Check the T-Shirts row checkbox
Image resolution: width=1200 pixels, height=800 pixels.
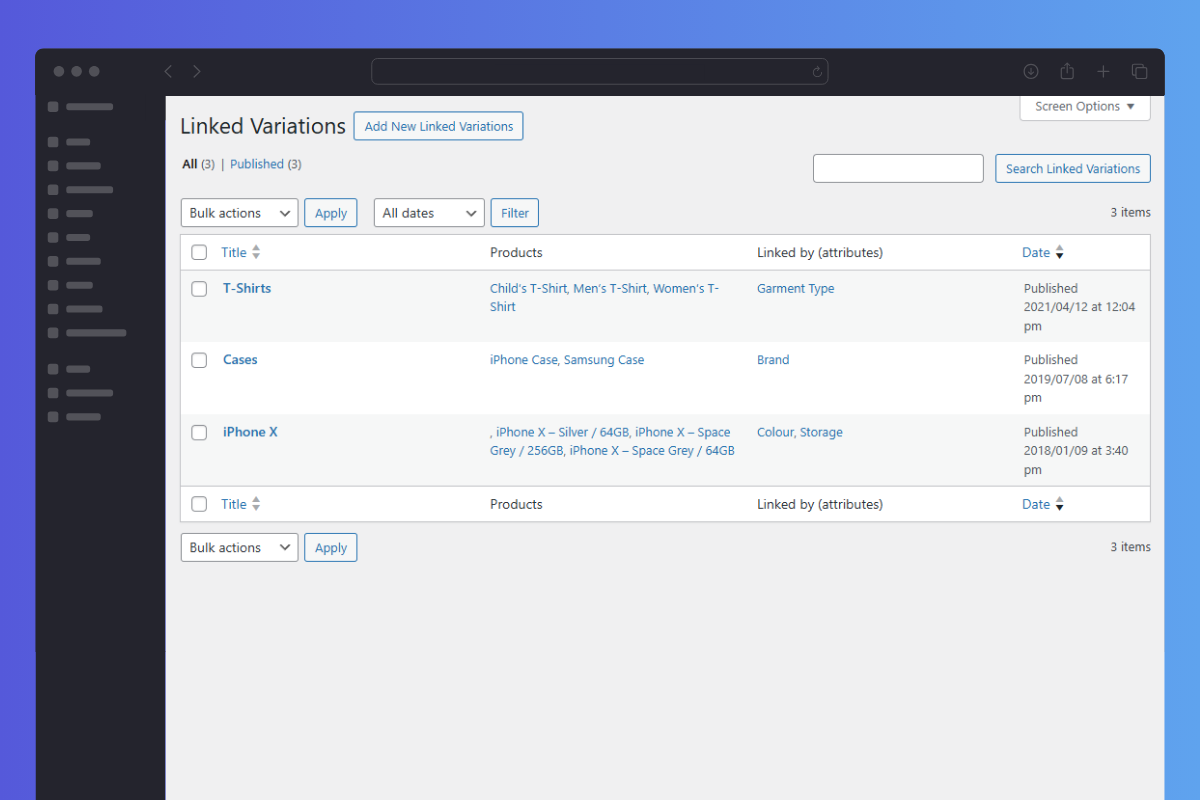click(199, 289)
